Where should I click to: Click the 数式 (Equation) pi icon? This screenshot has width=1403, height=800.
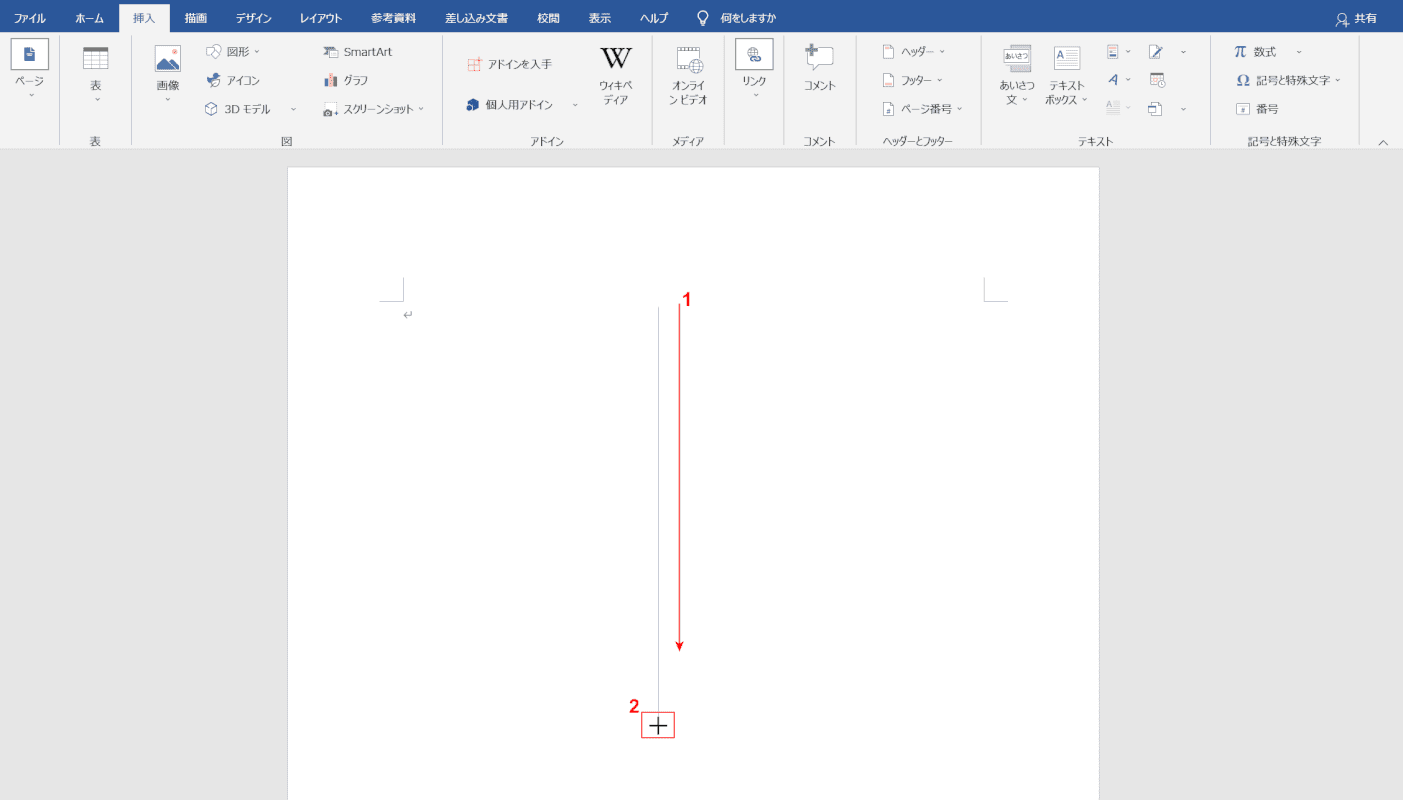[1240, 51]
